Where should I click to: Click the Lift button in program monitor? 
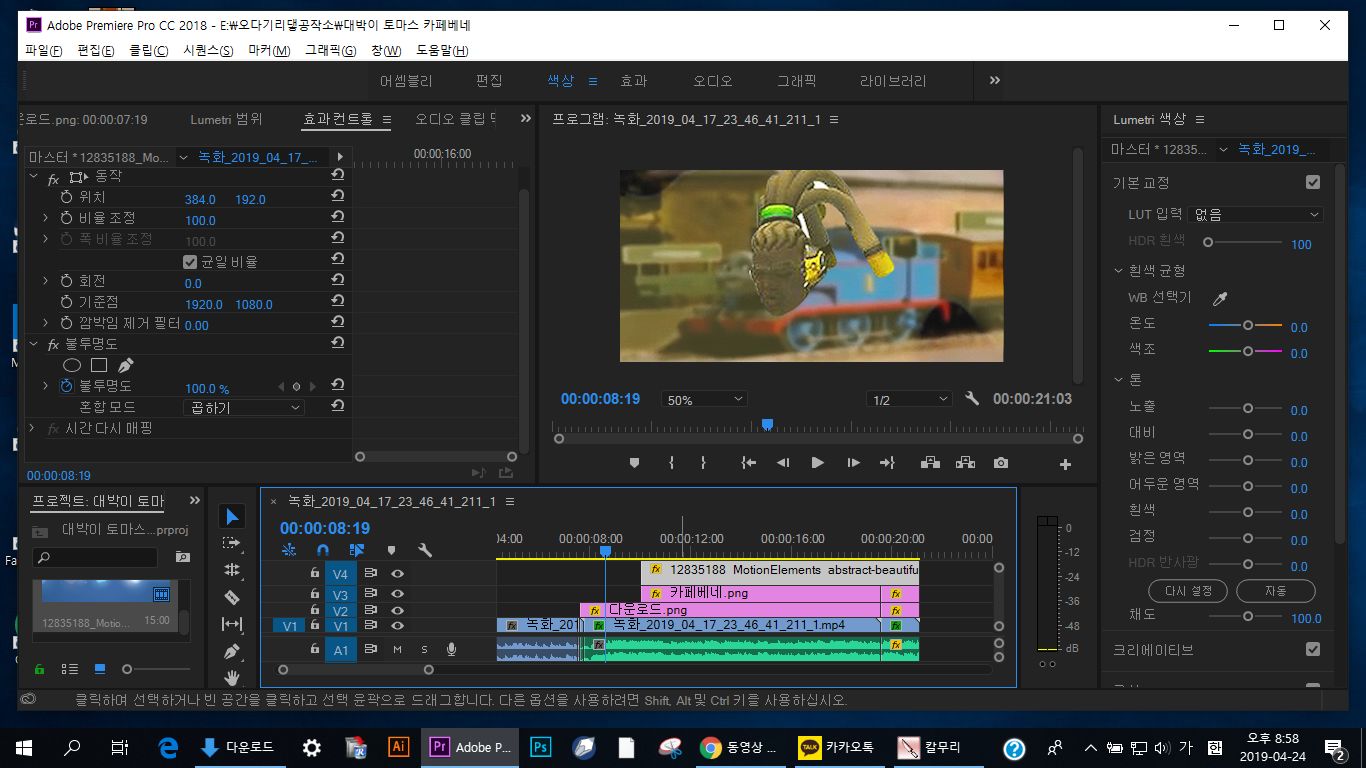(x=931, y=463)
